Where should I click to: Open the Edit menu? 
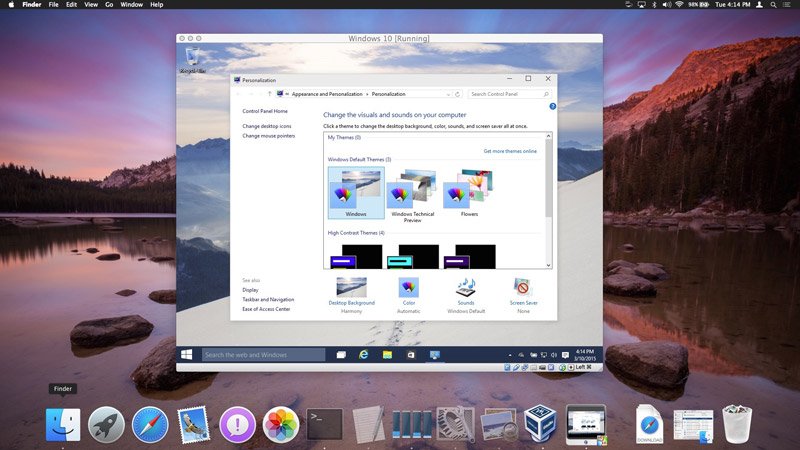pos(71,5)
